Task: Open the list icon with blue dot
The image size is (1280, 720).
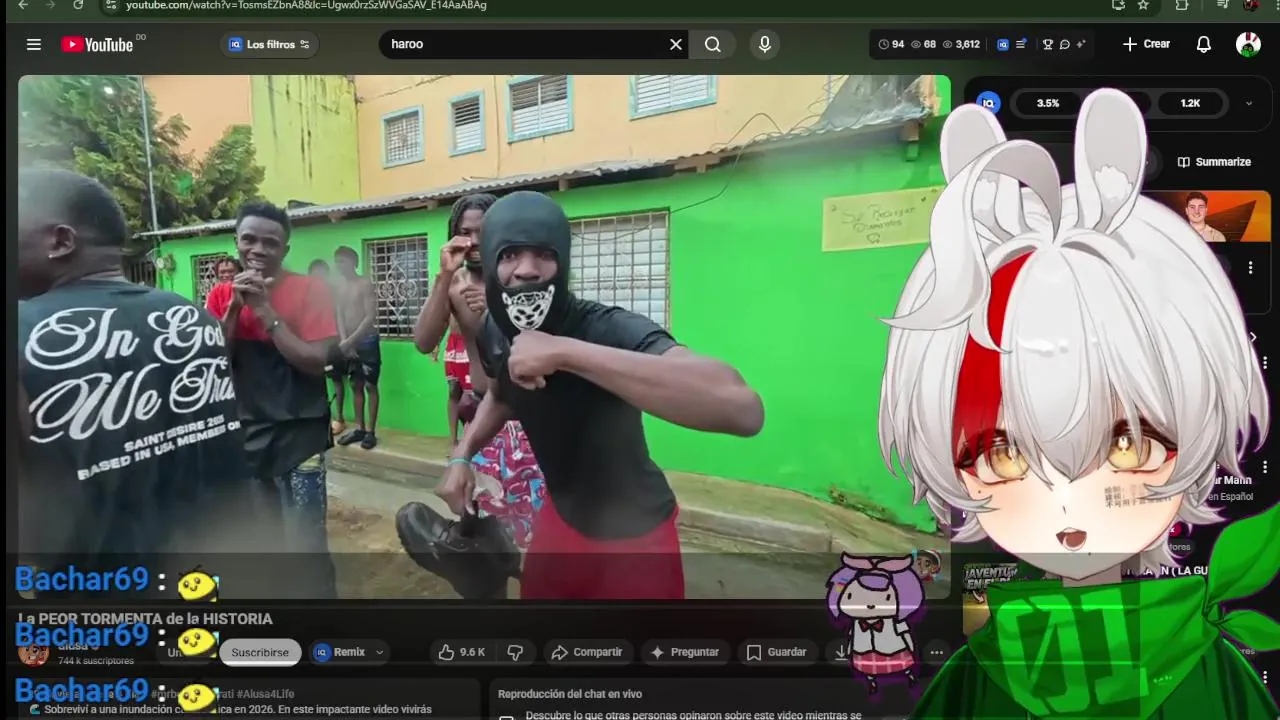Action: pos(1021,44)
